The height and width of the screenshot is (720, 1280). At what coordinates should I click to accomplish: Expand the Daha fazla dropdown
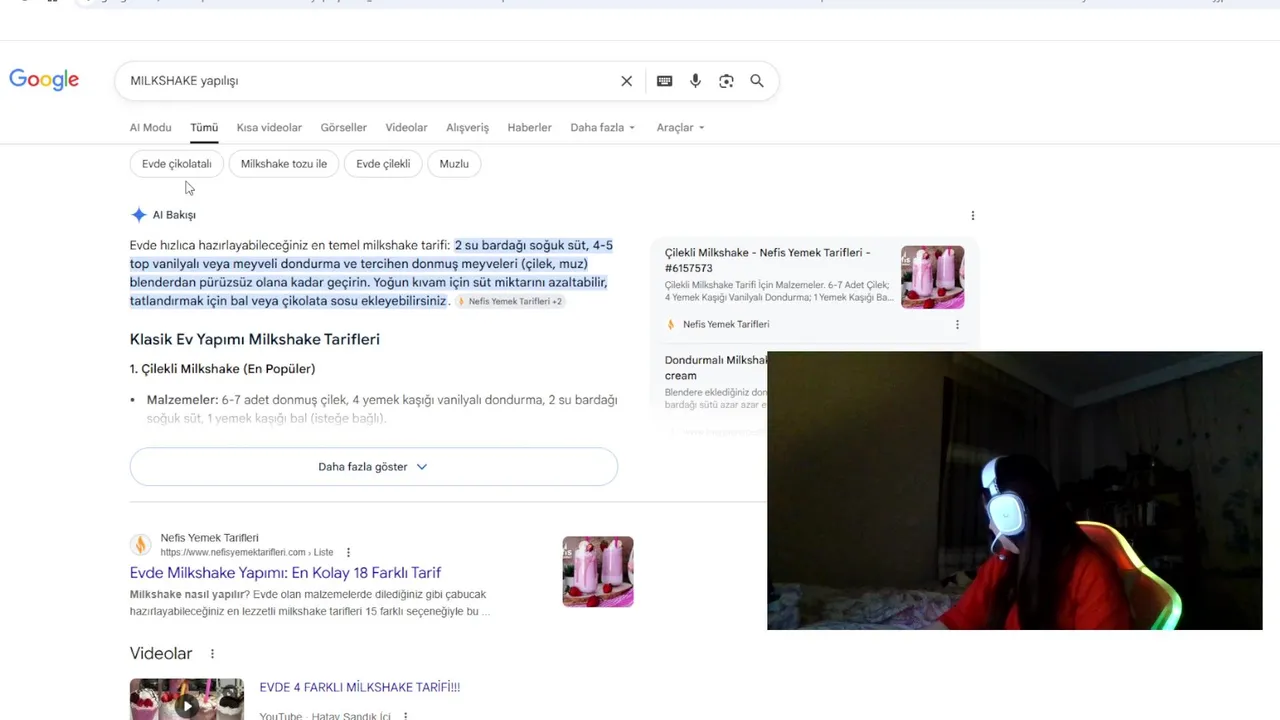pos(603,128)
